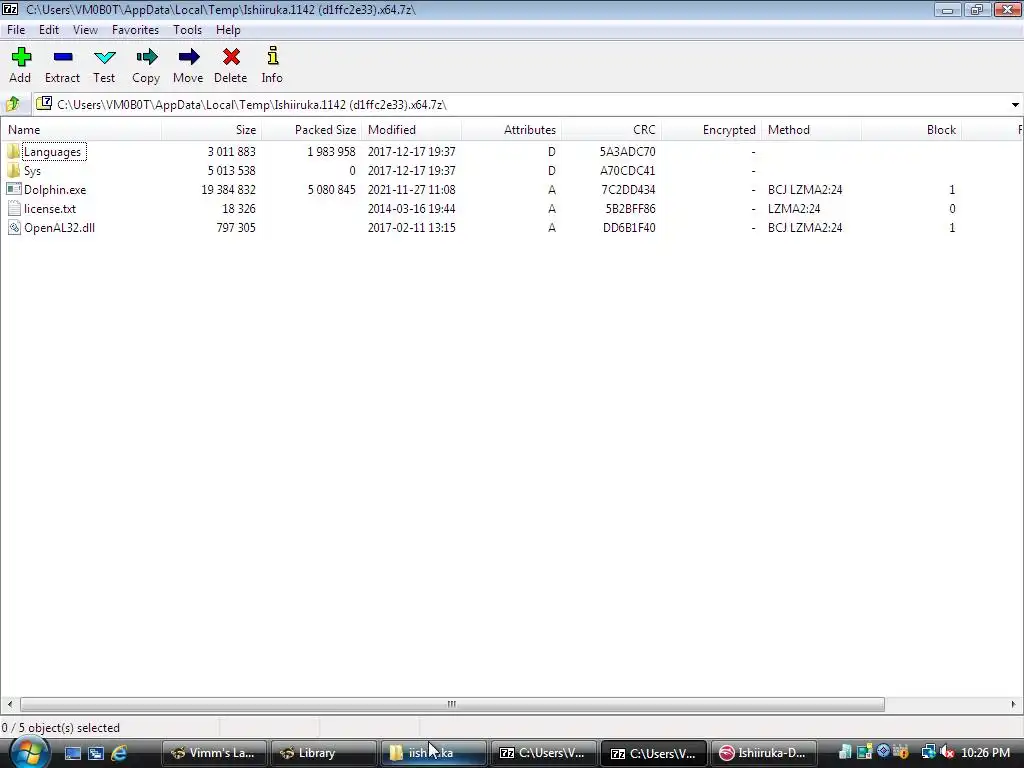This screenshot has width=1024, height=768.
Task: Click Switch between windows quick launch icon
Action: click(x=96, y=753)
